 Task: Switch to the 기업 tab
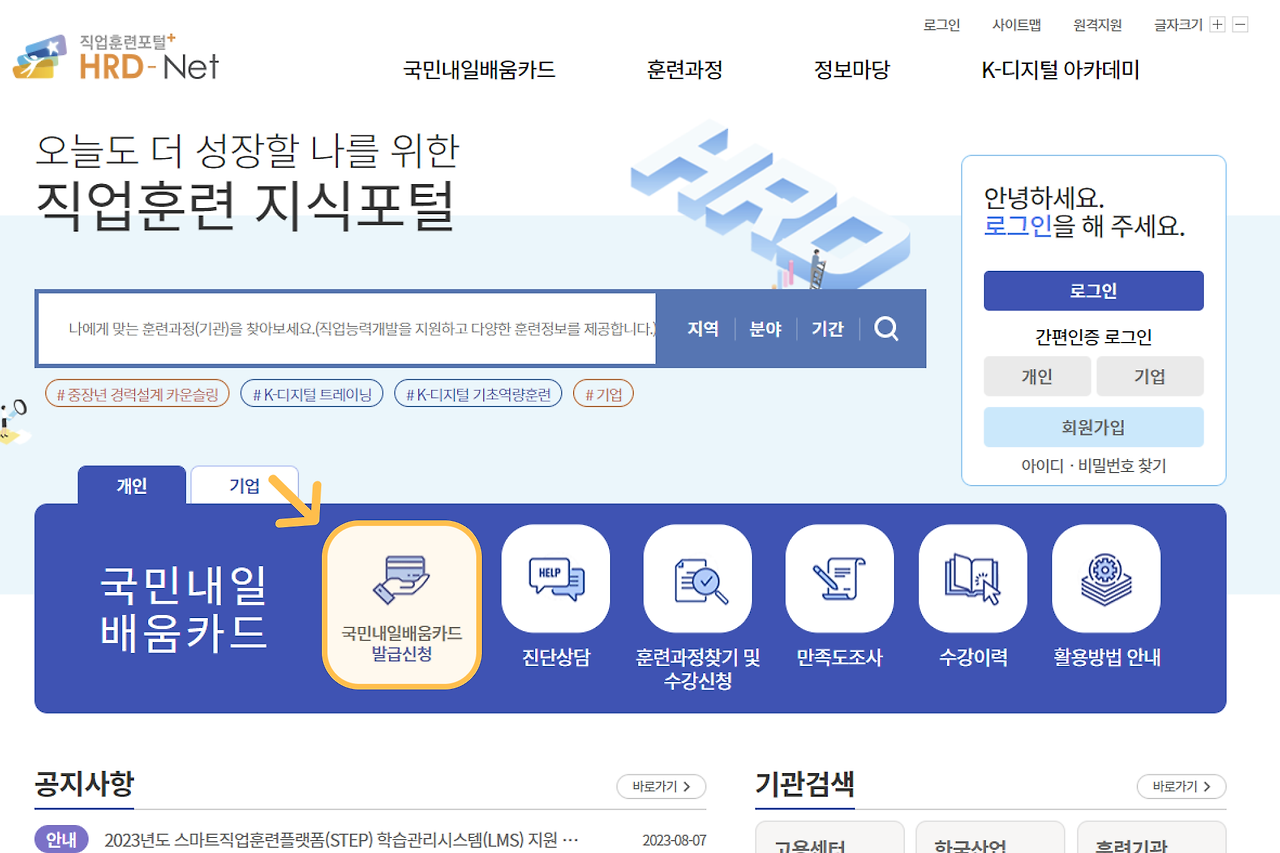click(243, 483)
